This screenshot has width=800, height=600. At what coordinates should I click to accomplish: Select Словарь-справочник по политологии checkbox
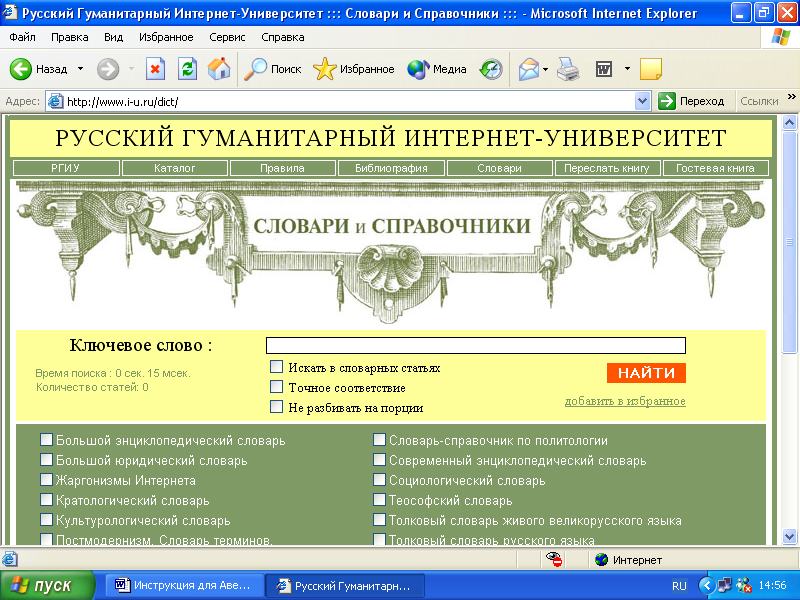tap(379, 439)
